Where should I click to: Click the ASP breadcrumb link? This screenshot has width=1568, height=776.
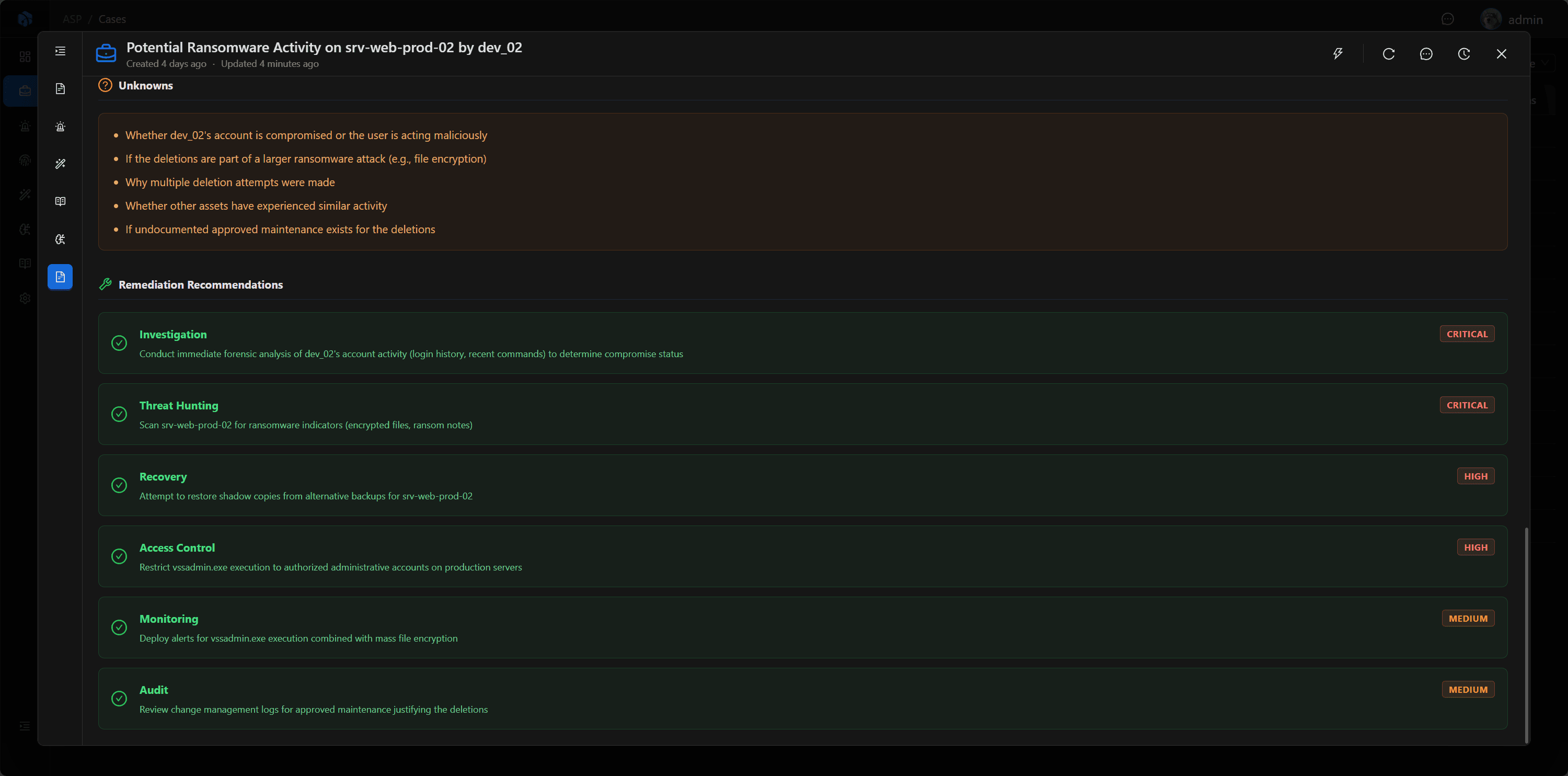(72, 19)
